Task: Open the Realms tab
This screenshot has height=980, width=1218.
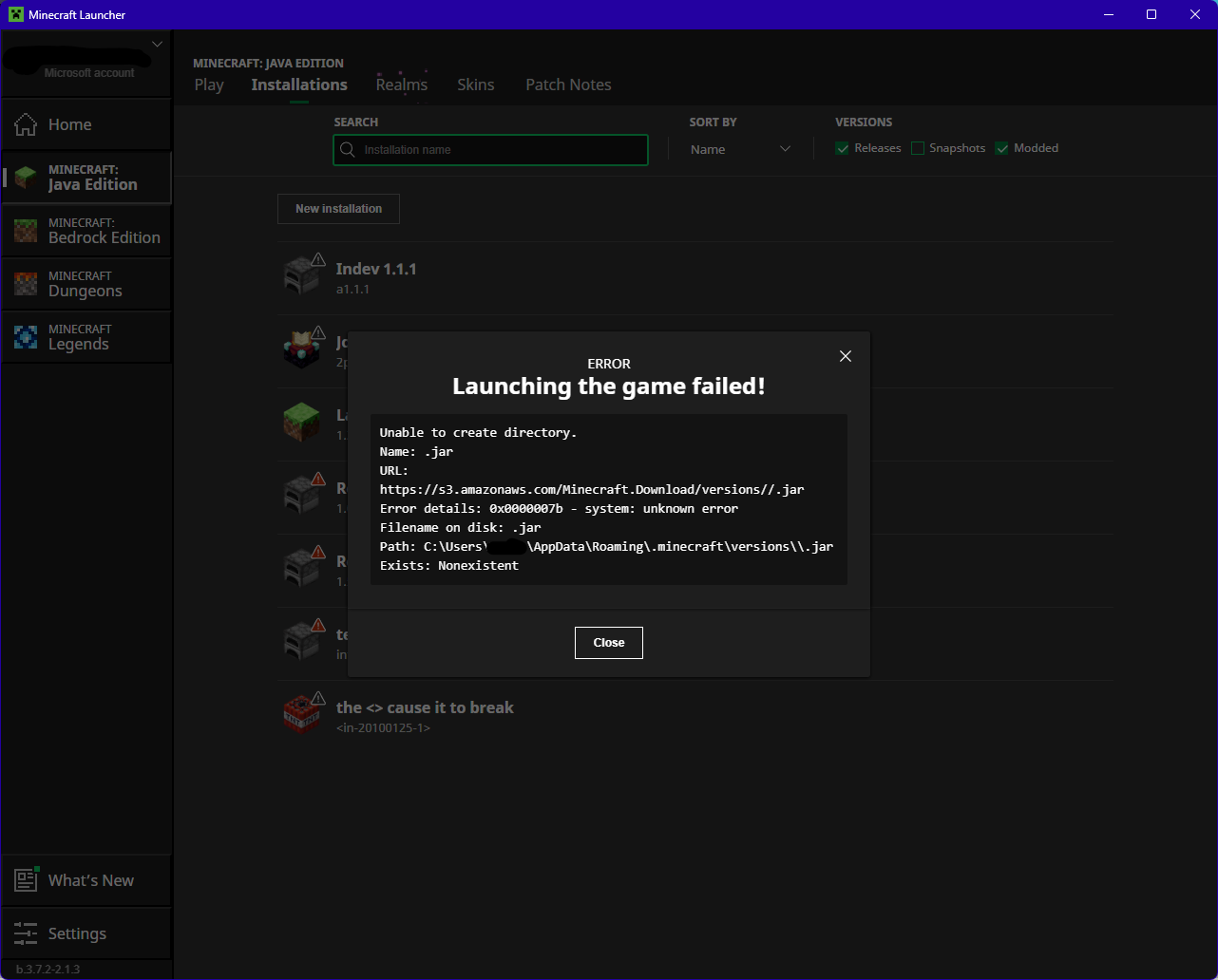Action: click(402, 85)
